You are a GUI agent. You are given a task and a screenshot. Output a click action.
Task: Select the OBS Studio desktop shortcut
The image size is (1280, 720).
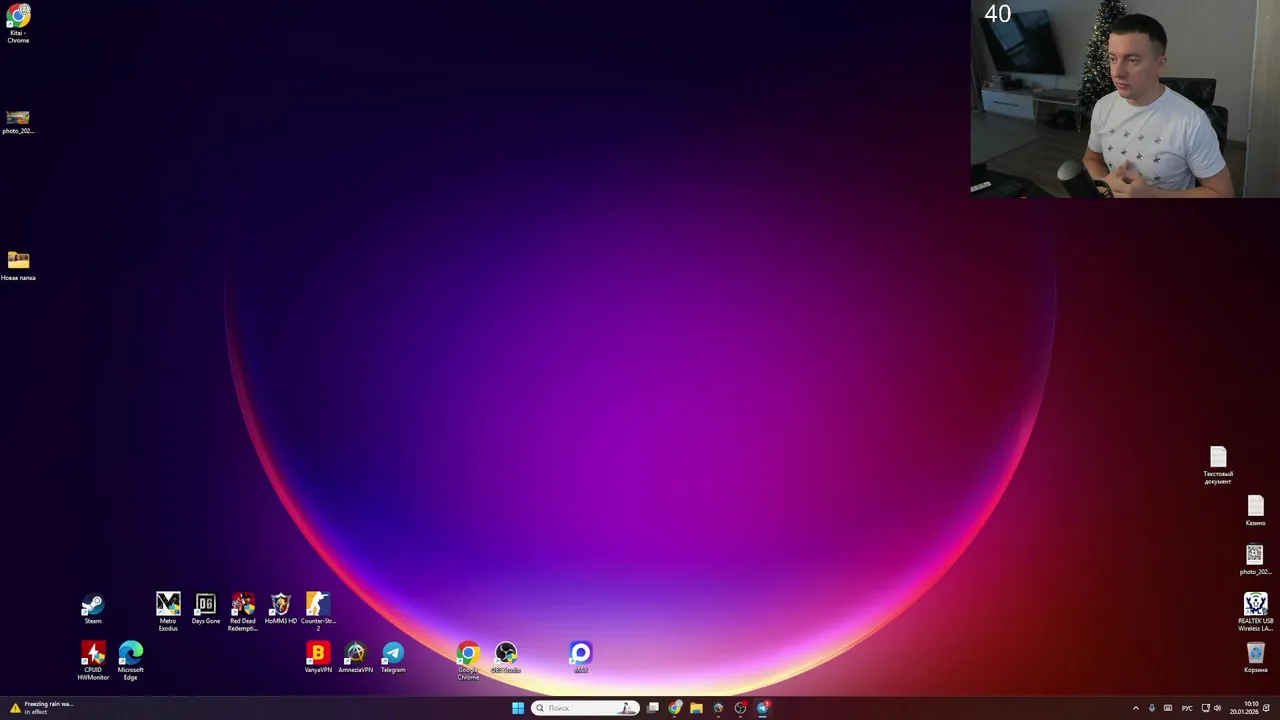[x=506, y=658]
